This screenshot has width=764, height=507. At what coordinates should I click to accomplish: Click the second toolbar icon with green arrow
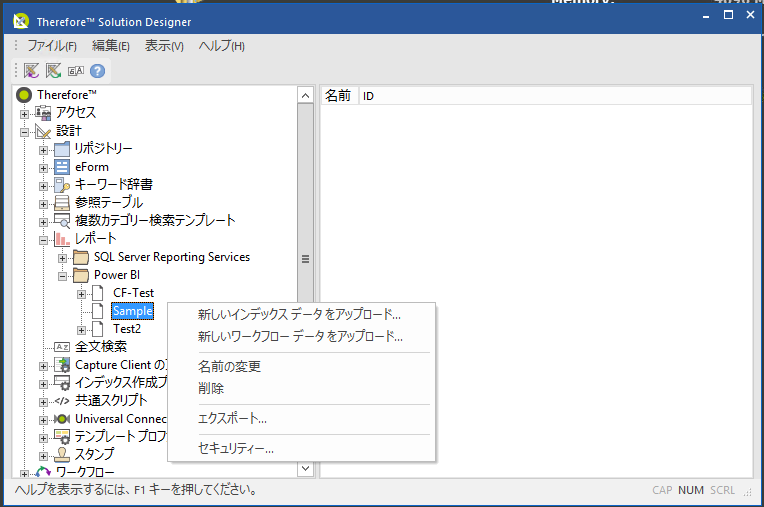point(53,71)
